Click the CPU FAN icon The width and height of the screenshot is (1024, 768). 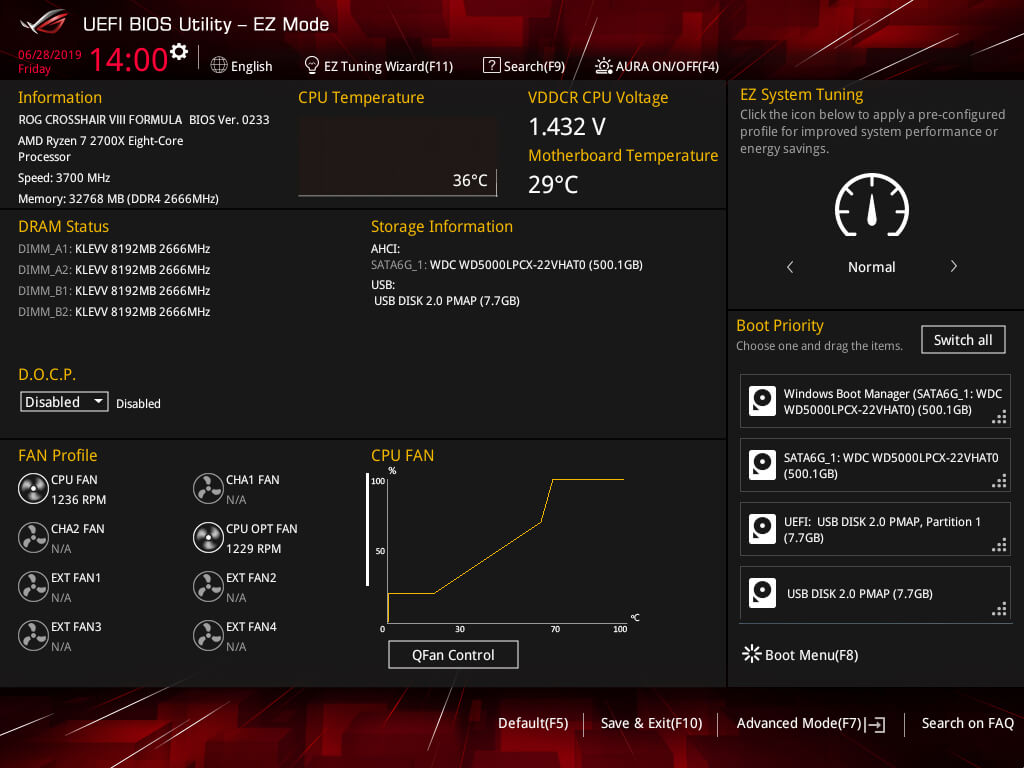tap(33, 489)
